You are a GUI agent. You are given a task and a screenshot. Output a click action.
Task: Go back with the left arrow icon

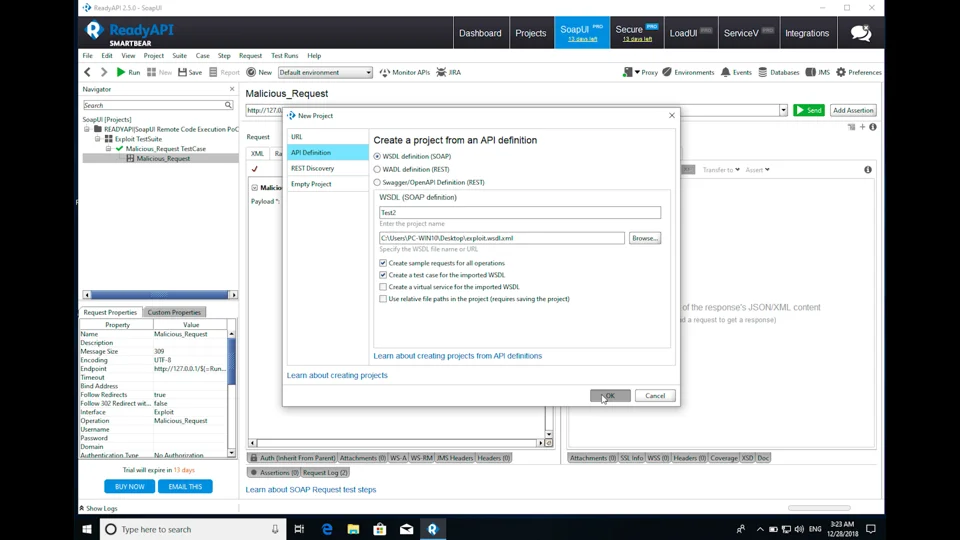point(88,72)
